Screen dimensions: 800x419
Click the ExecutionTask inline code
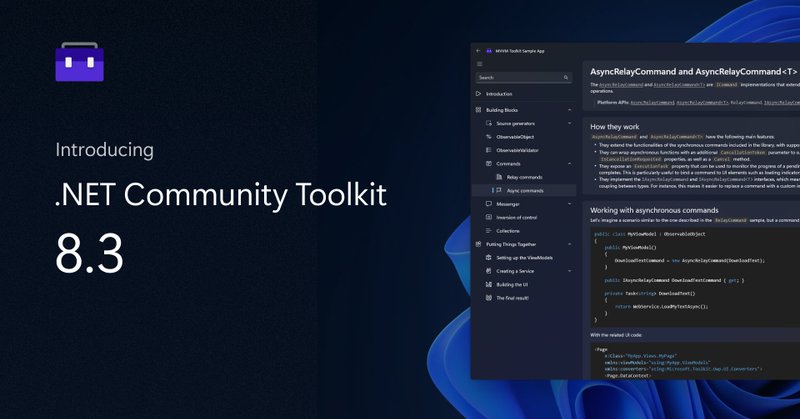pos(651,166)
